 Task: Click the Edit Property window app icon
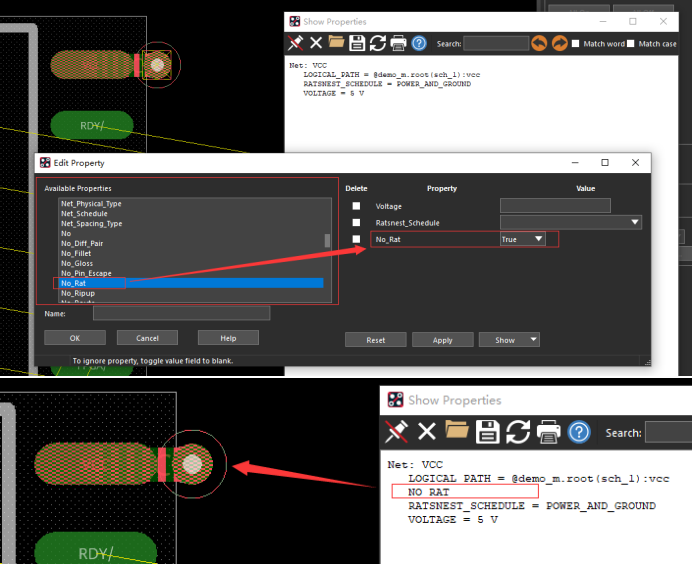[45, 162]
